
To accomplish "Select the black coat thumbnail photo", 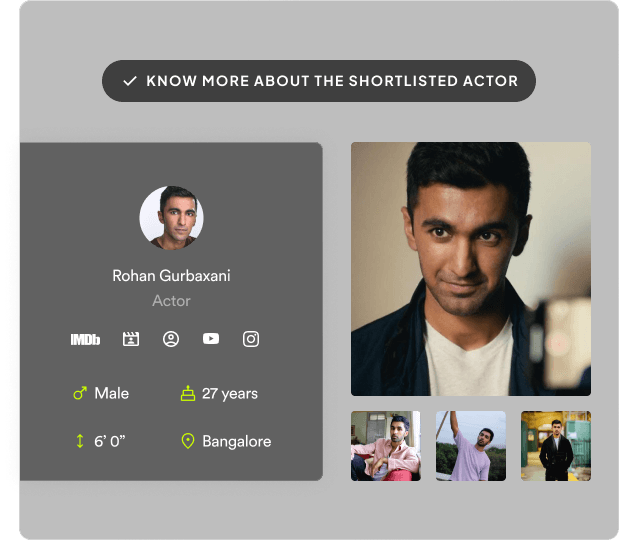I will pos(555,446).
